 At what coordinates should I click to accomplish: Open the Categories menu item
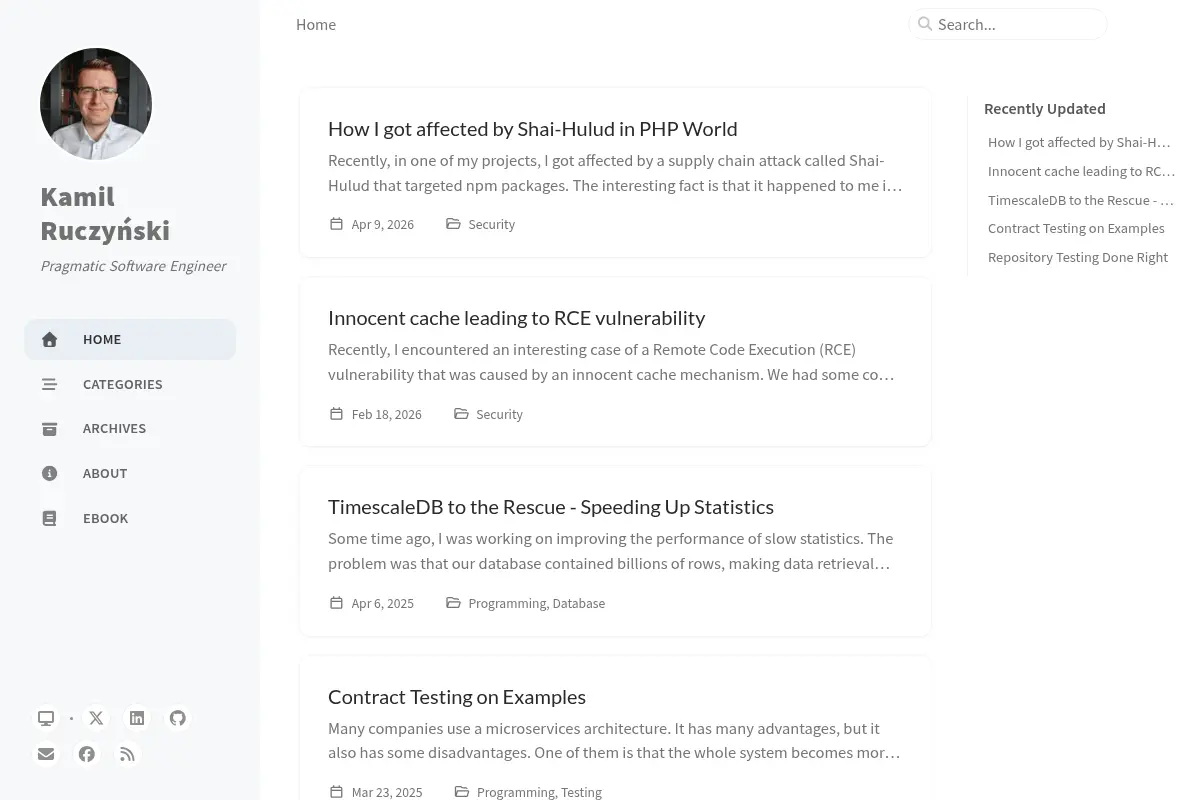[x=130, y=384]
